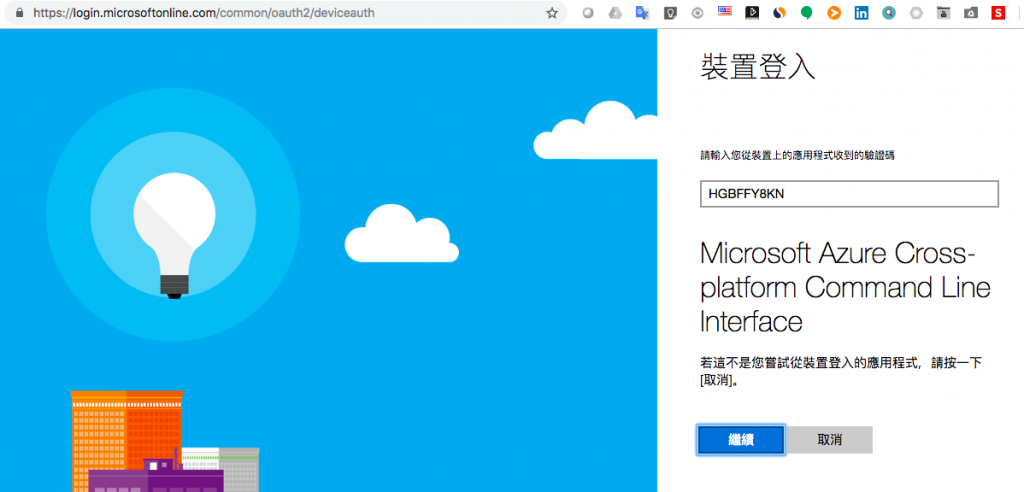Click the gray eye extension icon
This screenshot has width=1024, height=492.
(x=697, y=12)
